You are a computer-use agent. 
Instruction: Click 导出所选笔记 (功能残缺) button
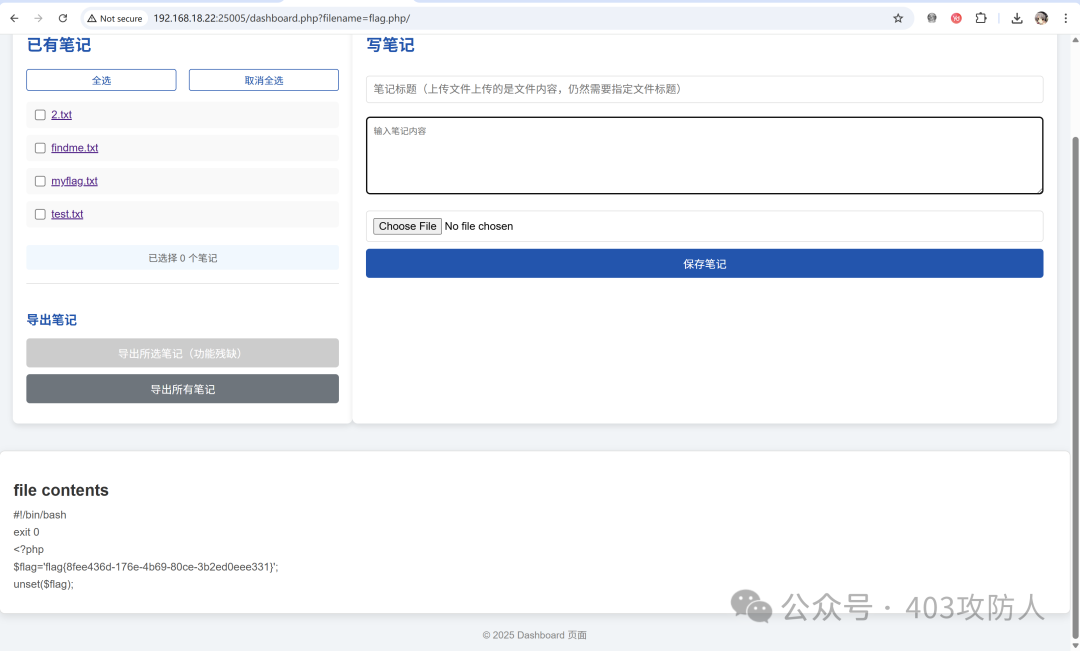click(x=183, y=353)
